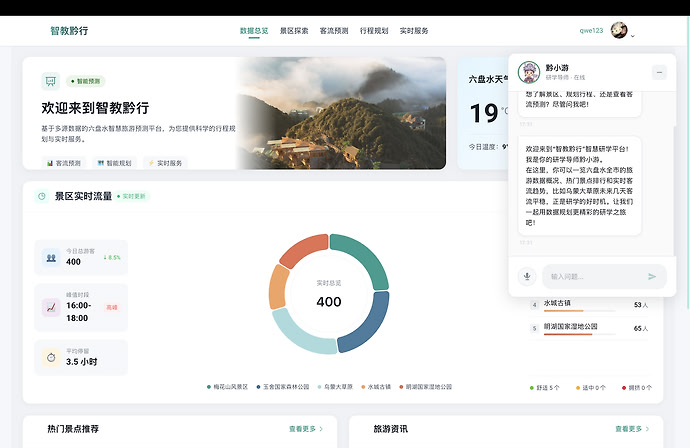This screenshot has height=448, width=690.
Task: Click the chat panel scrollbar
Action: pyautogui.click(x=674, y=189)
